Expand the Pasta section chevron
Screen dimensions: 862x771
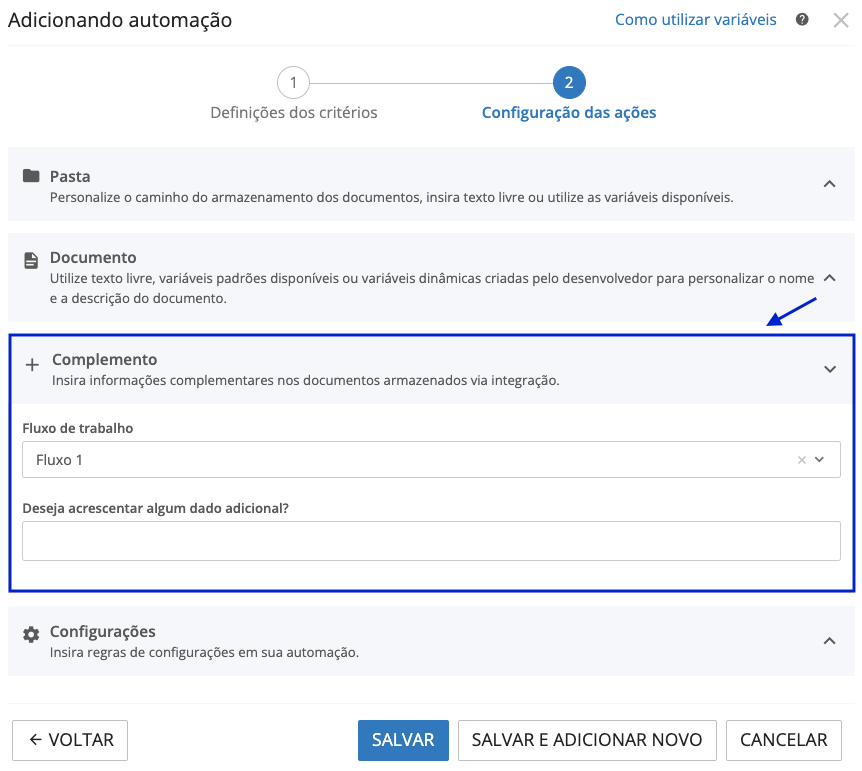click(x=829, y=184)
